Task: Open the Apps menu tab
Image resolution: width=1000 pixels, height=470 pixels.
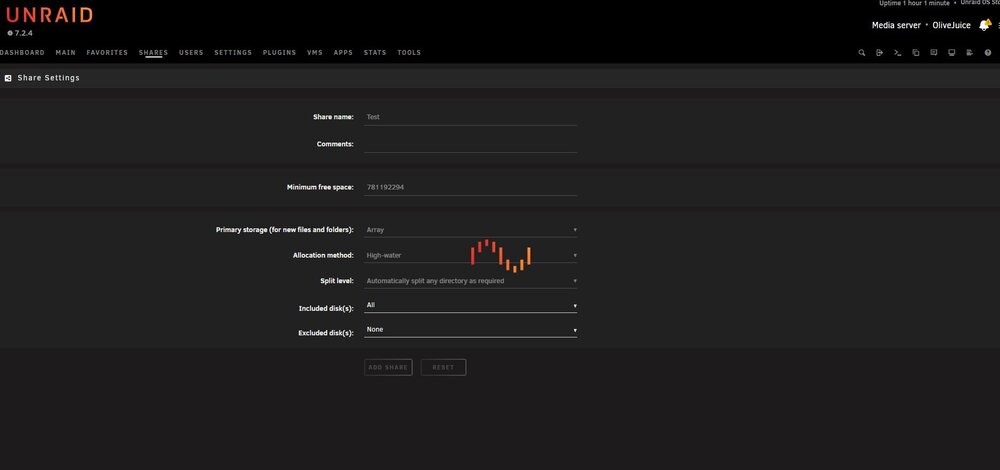Action: [x=343, y=53]
